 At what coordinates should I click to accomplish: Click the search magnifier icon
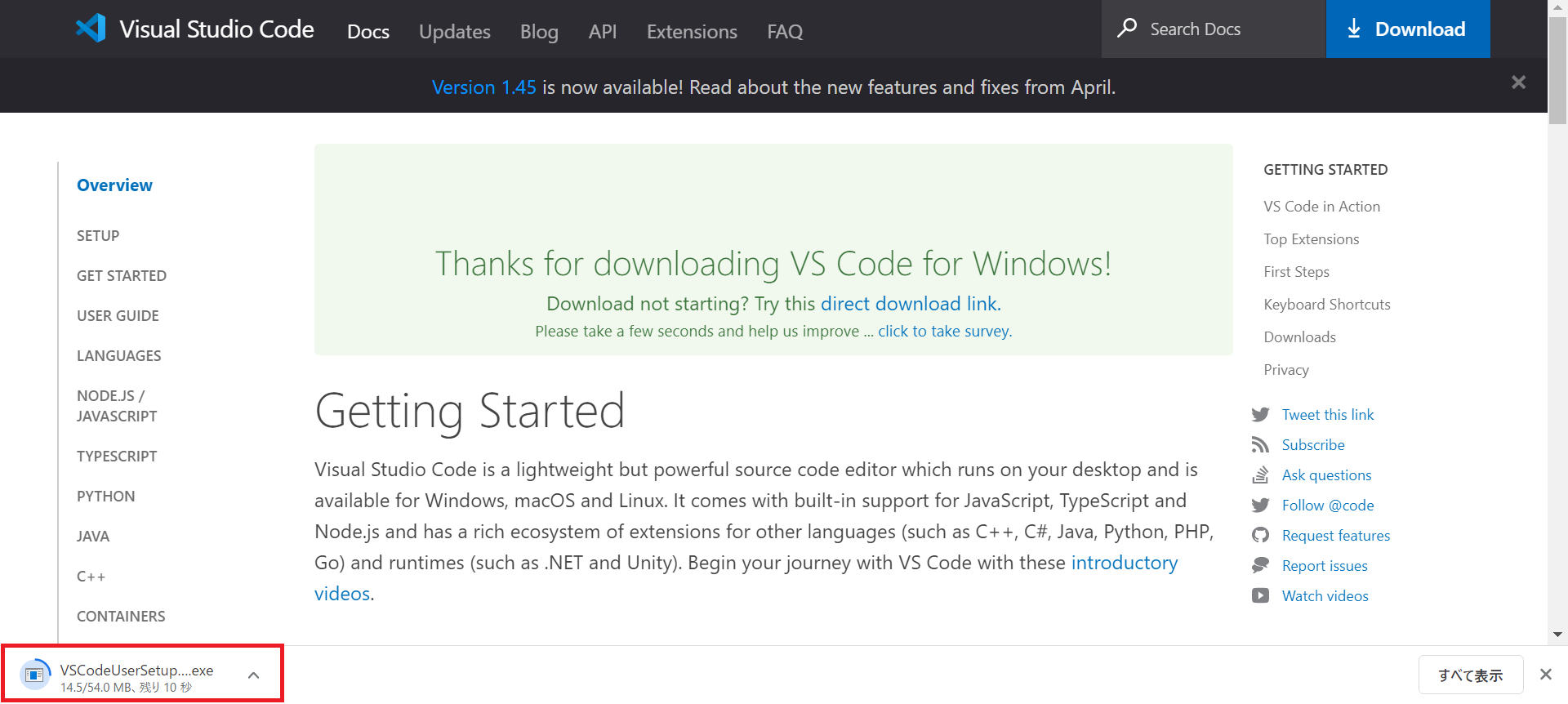click(1127, 28)
